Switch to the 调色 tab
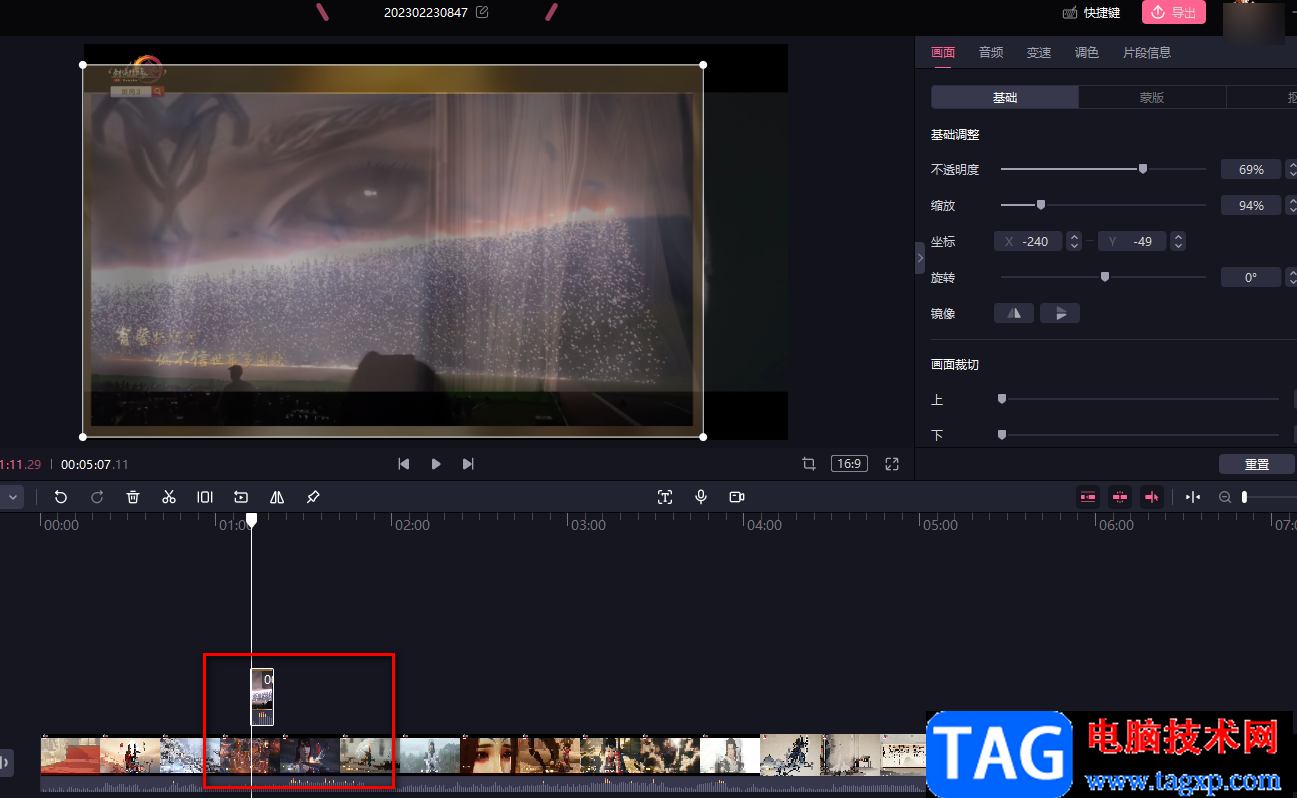 pos(1087,53)
